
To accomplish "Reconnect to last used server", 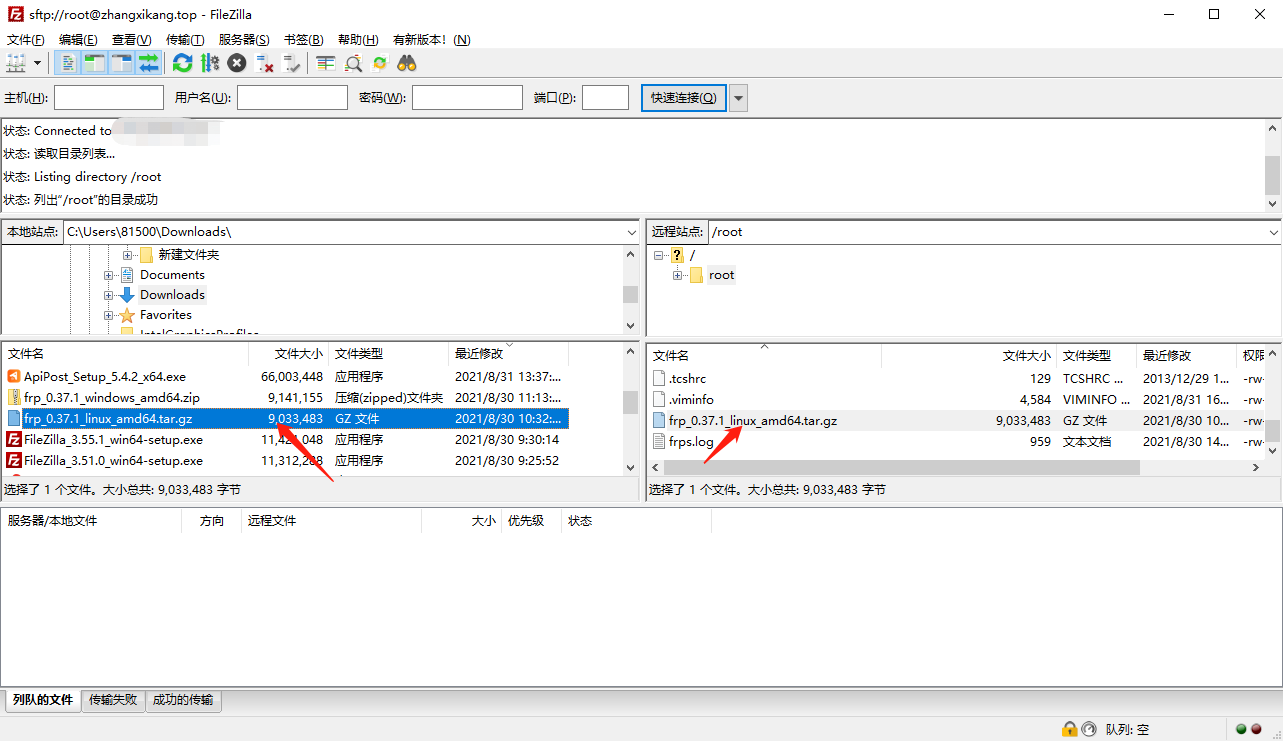I will (291, 63).
